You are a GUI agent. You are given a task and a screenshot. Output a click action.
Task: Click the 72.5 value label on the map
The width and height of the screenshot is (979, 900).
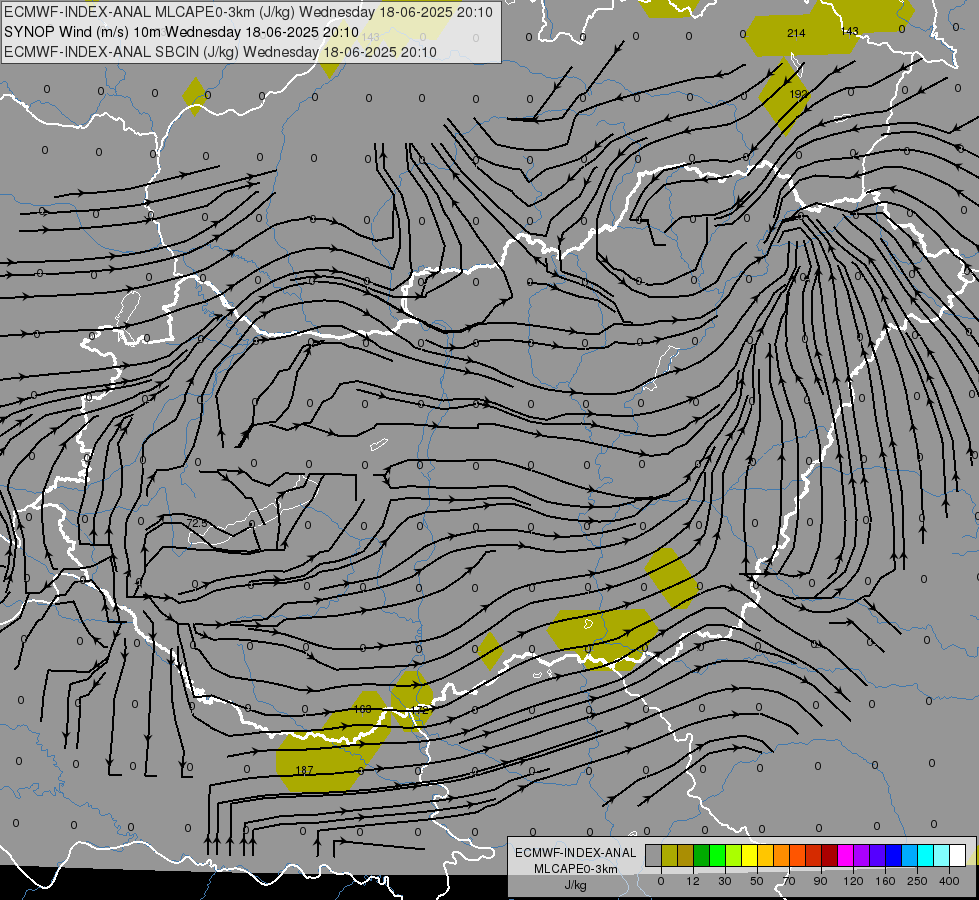[197, 523]
